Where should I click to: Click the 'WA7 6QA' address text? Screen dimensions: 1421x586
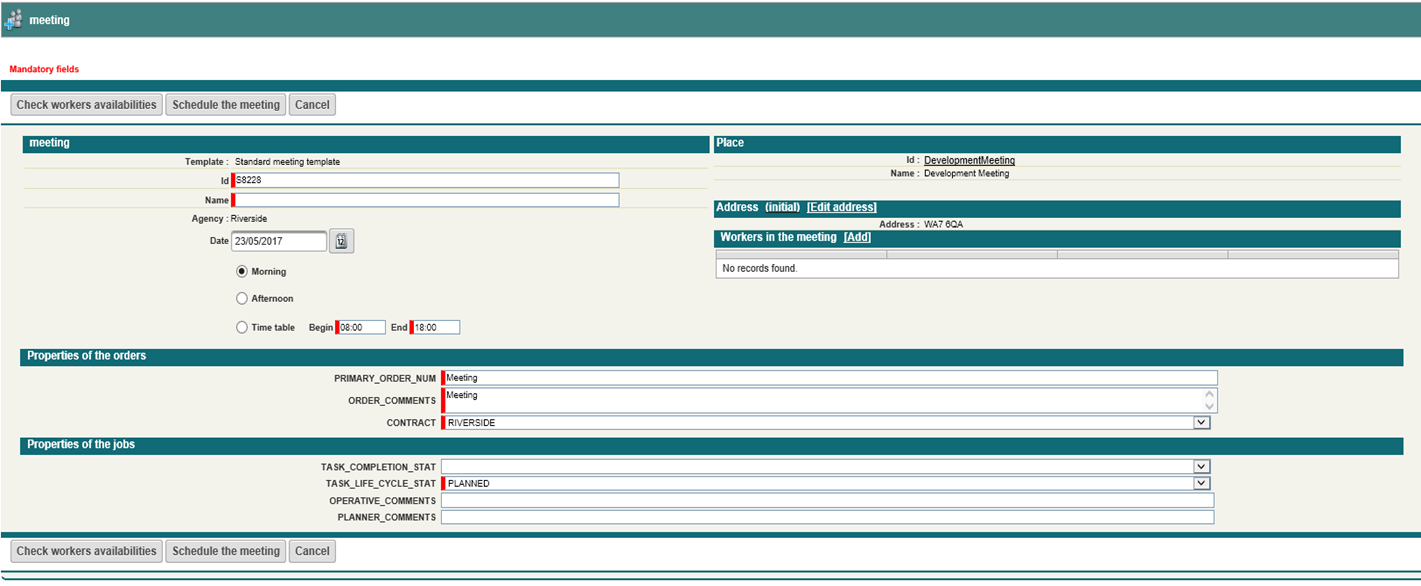(x=943, y=224)
